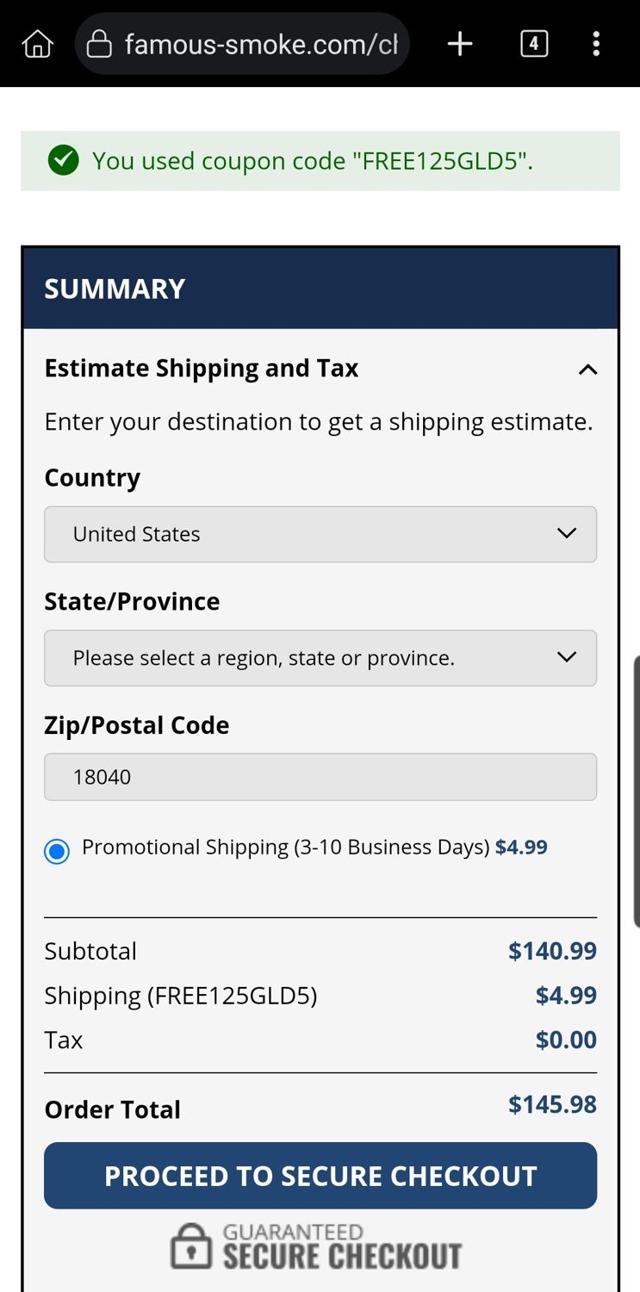Open the browser three-dot menu

pyautogui.click(x=596, y=44)
